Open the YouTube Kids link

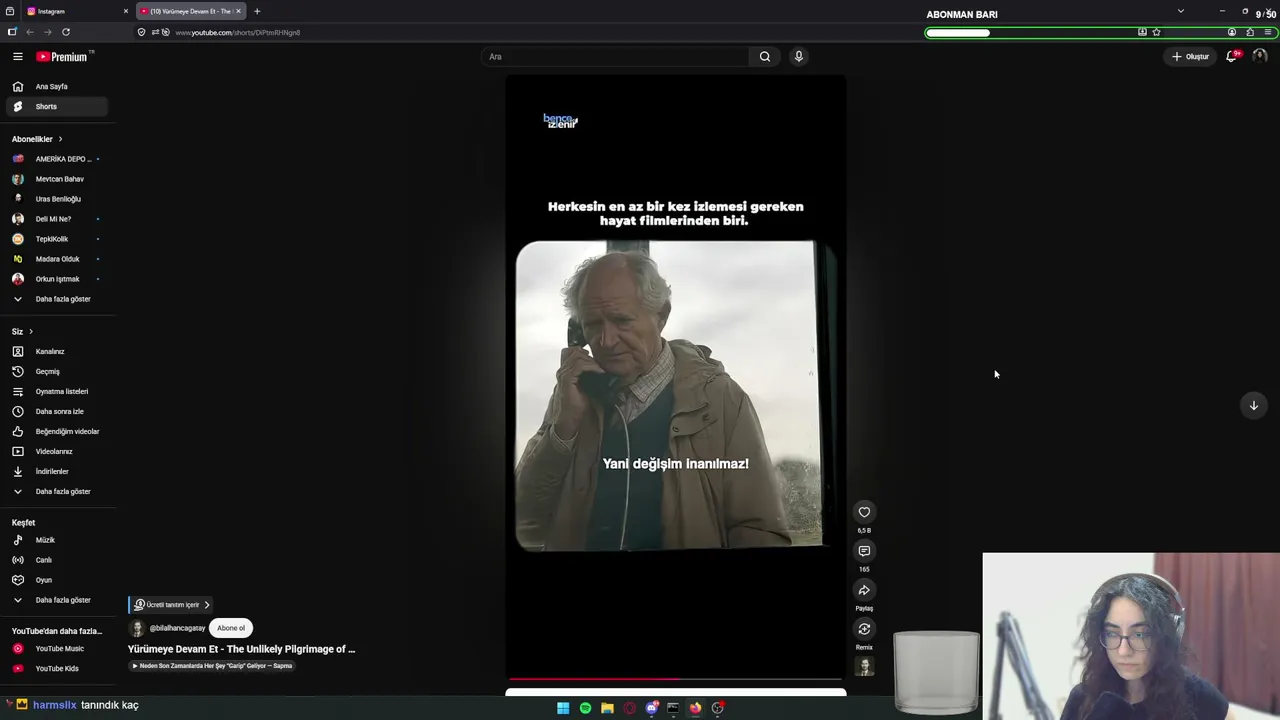click(57, 669)
